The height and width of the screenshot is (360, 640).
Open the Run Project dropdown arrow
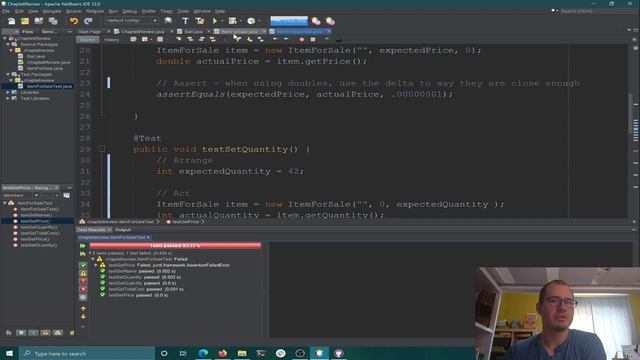tap(222, 21)
